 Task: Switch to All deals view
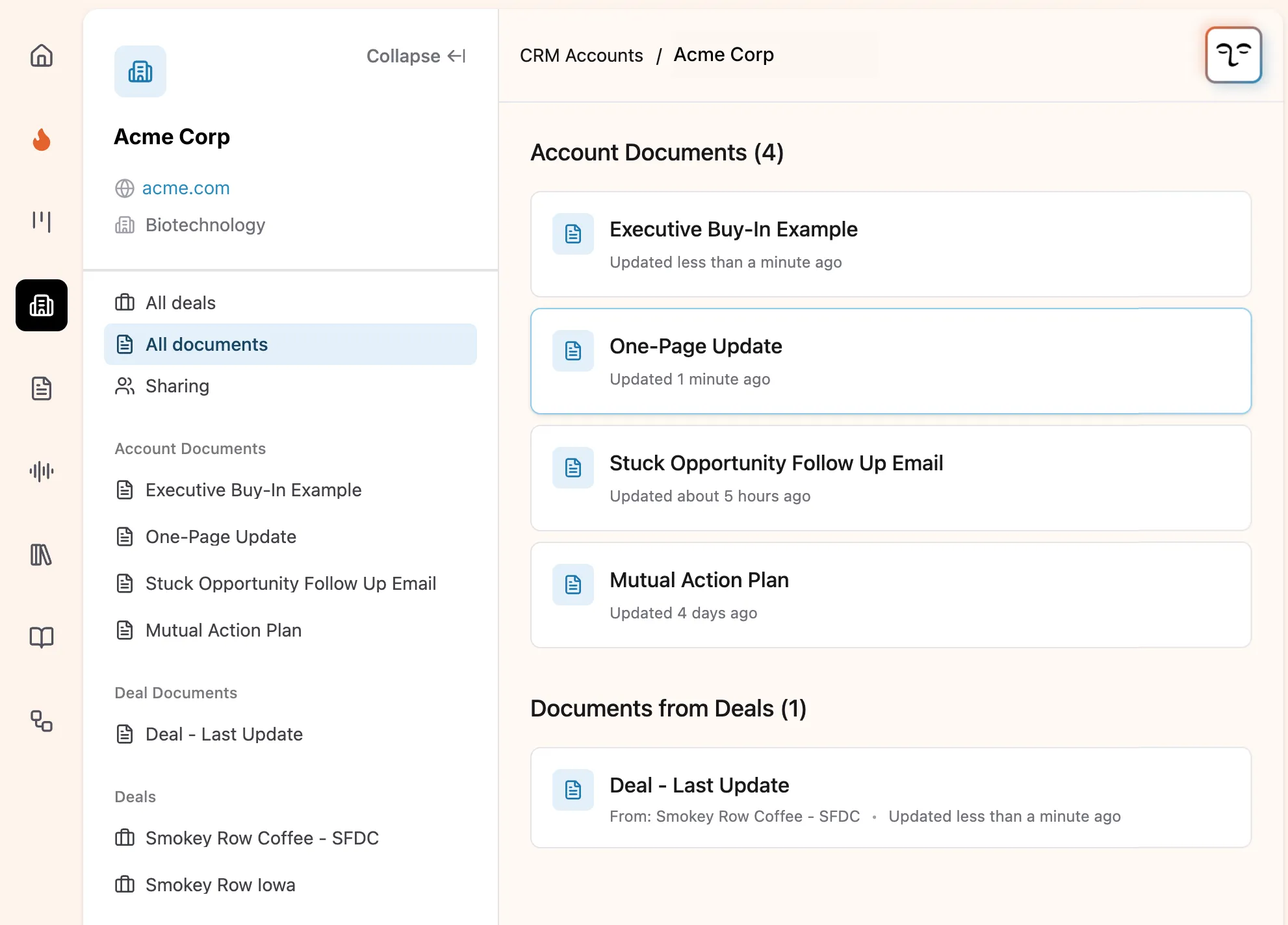[x=180, y=303]
